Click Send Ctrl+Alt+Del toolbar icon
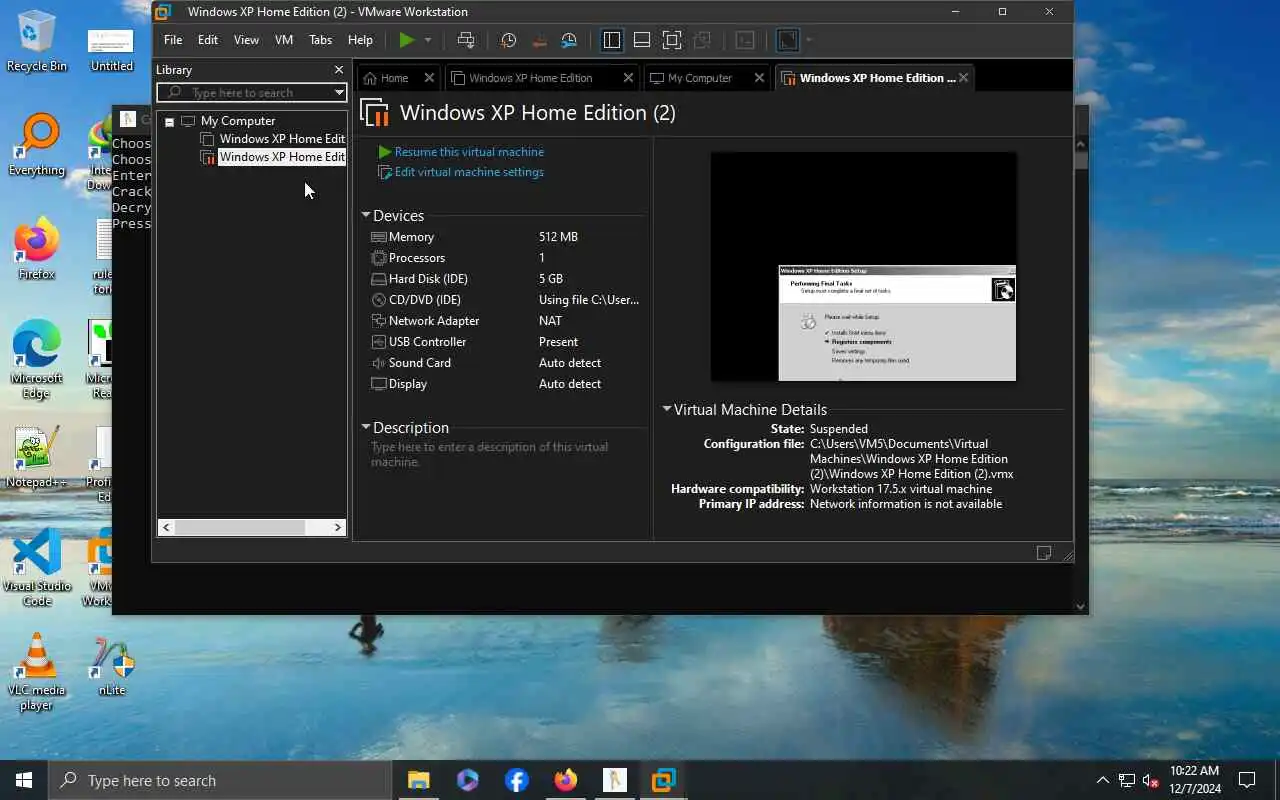This screenshot has width=1280, height=800. point(466,40)
